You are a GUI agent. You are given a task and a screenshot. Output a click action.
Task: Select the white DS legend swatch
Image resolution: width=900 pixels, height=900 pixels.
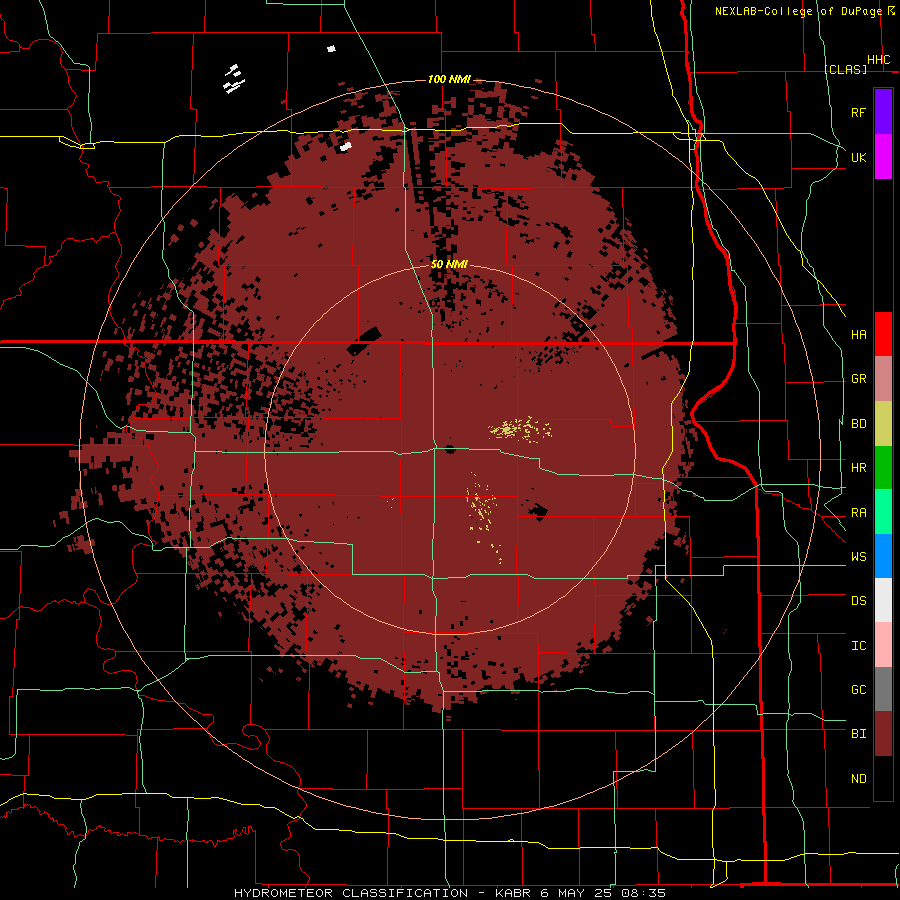883,600
